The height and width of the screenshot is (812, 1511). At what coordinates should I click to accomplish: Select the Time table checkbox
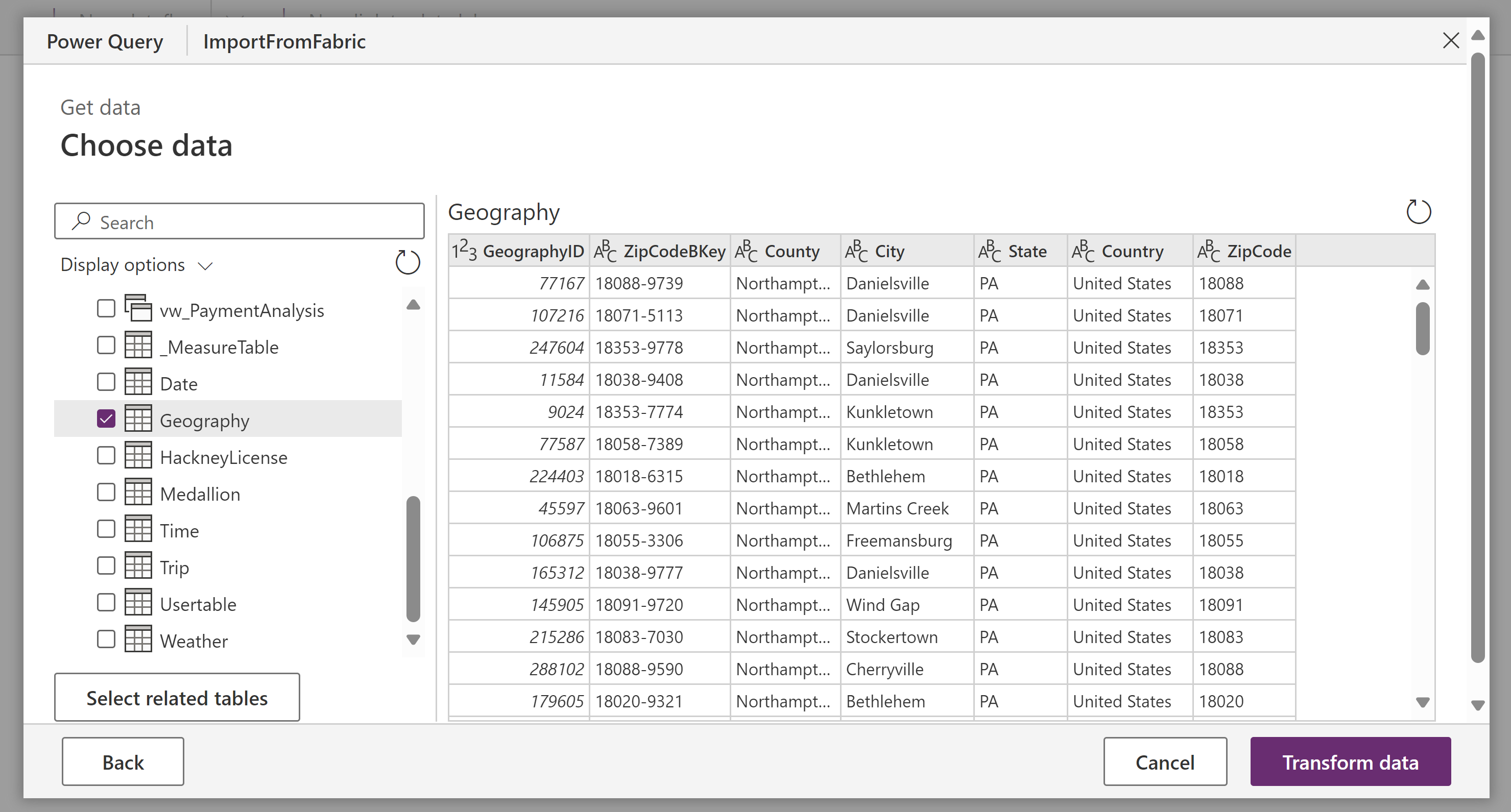coord(106,529)
